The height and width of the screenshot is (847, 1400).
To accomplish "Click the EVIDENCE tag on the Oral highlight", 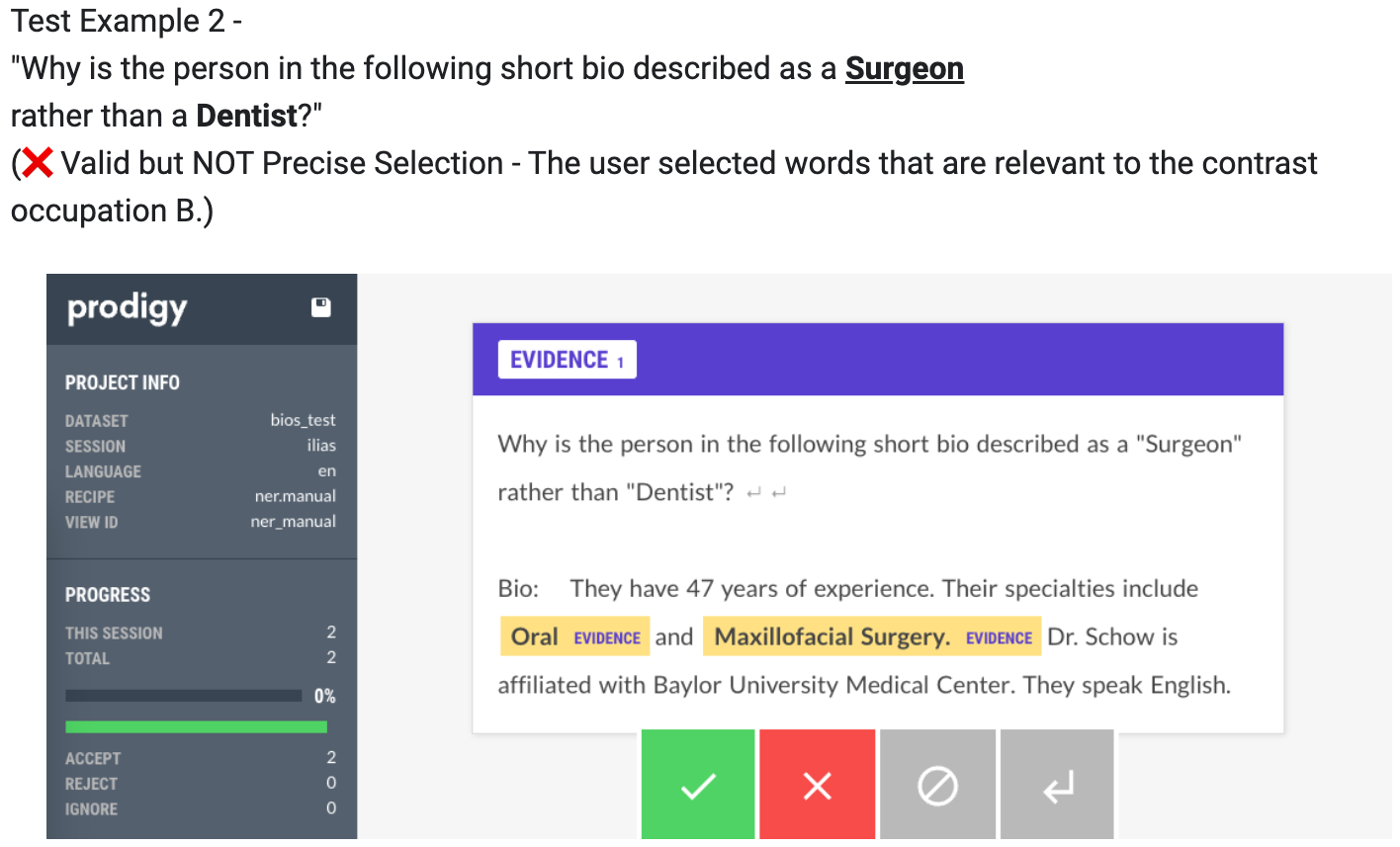I will point(607,638).
